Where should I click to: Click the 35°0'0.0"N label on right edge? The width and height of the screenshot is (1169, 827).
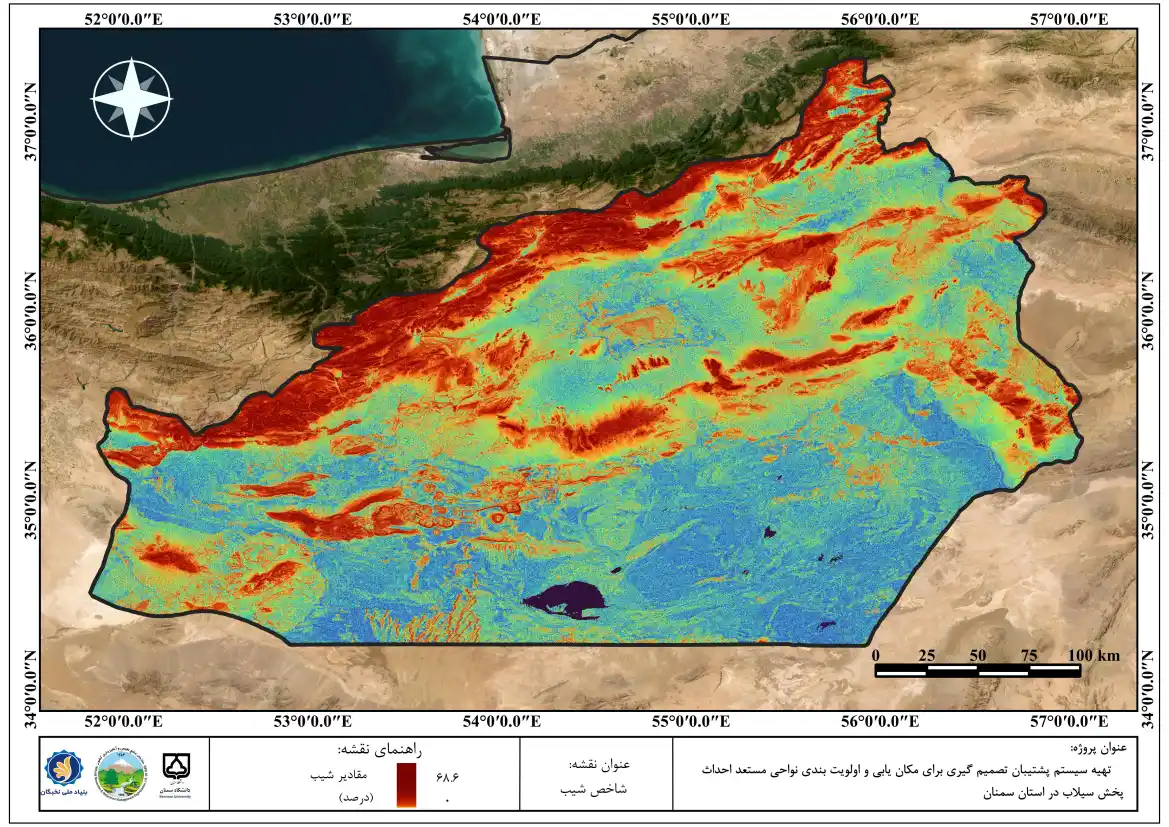click(1147, 500)
